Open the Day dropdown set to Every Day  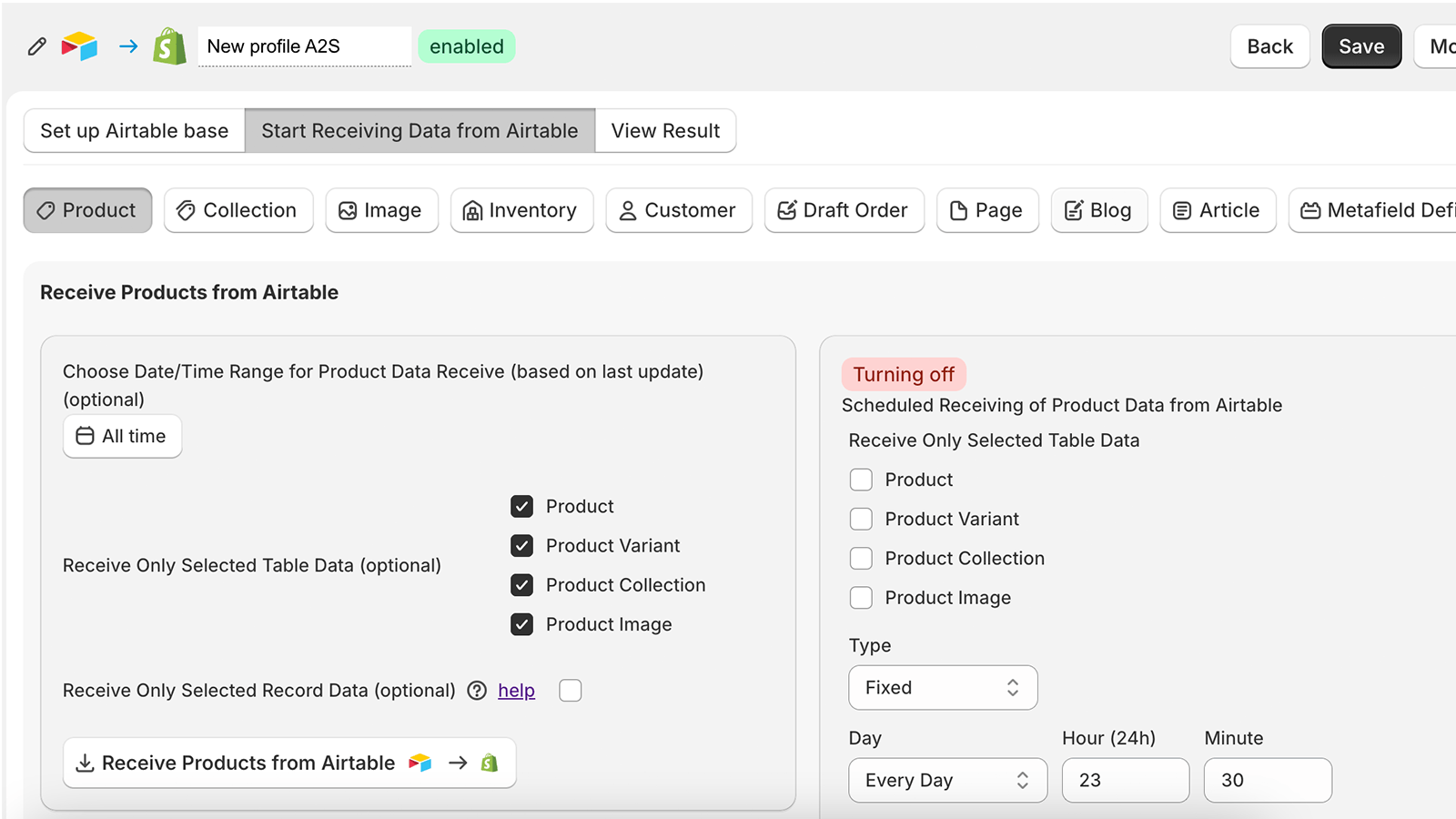(947, 780)
